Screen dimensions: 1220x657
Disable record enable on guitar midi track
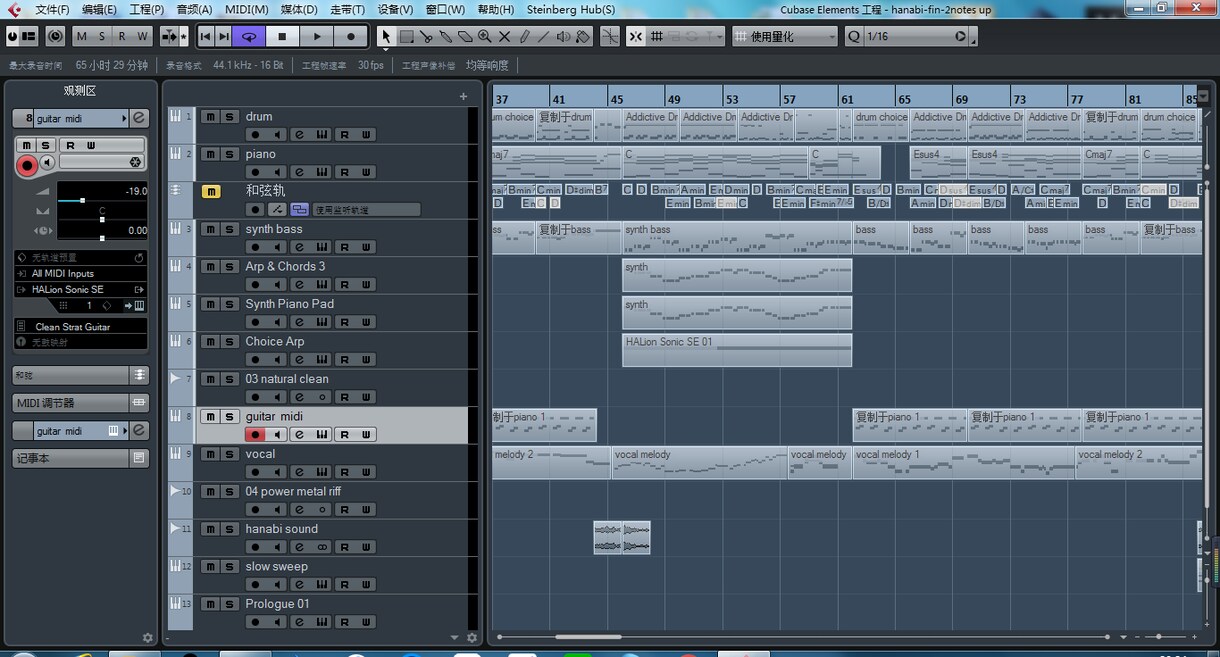(255, 435)
